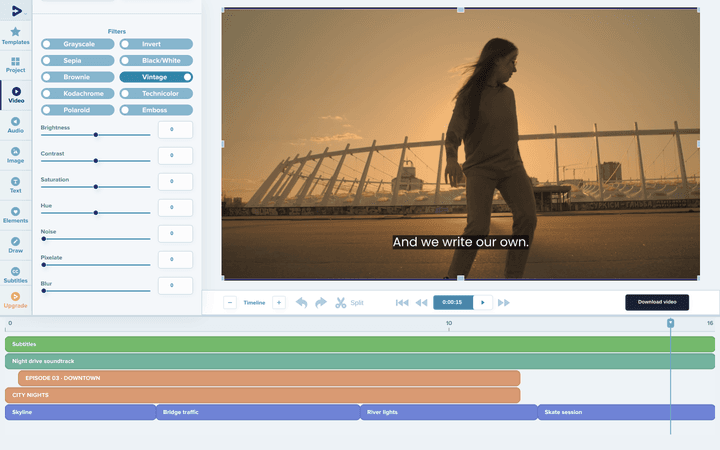The image size is (720, 450).
Task: Disable the Vintage filter
Action: (x=156, y=77)
